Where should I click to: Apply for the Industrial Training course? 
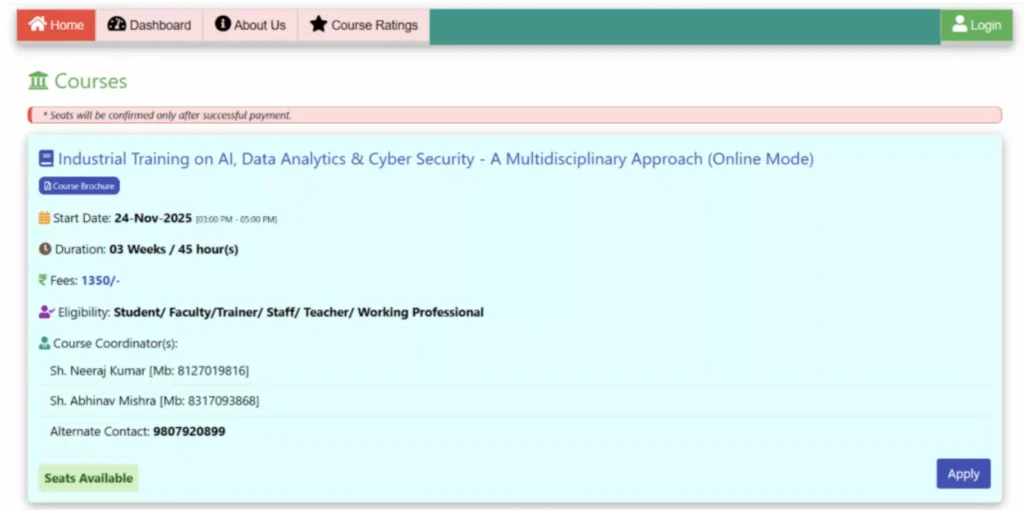point(963,474)
